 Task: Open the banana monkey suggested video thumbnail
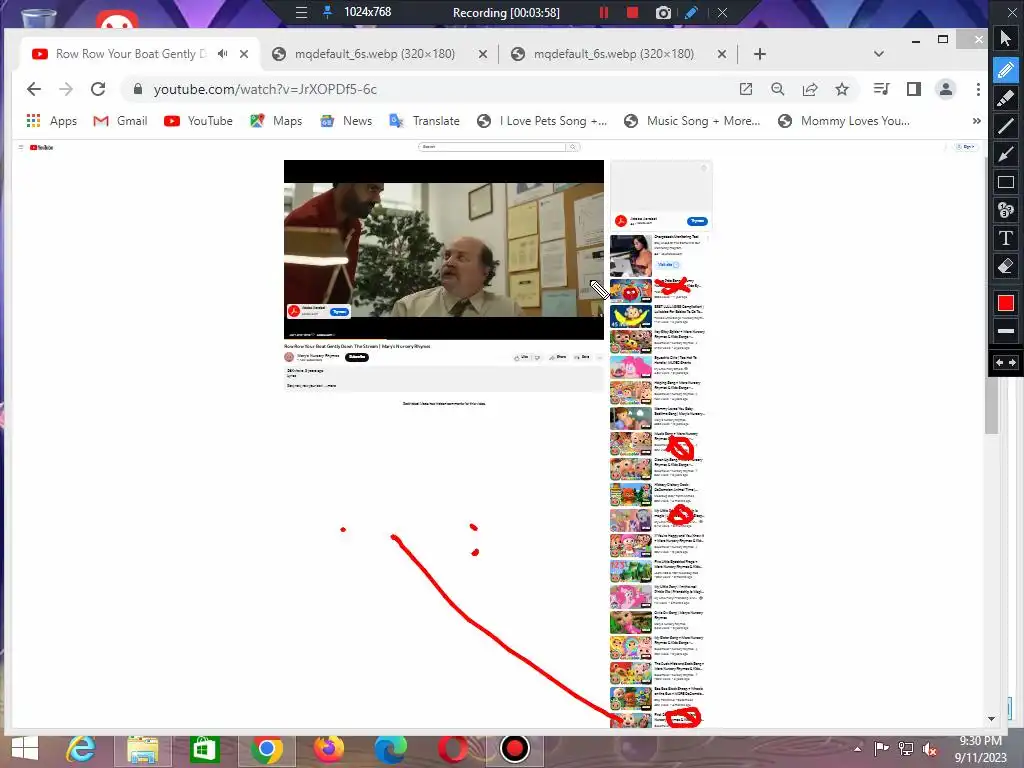click(630, 316)
